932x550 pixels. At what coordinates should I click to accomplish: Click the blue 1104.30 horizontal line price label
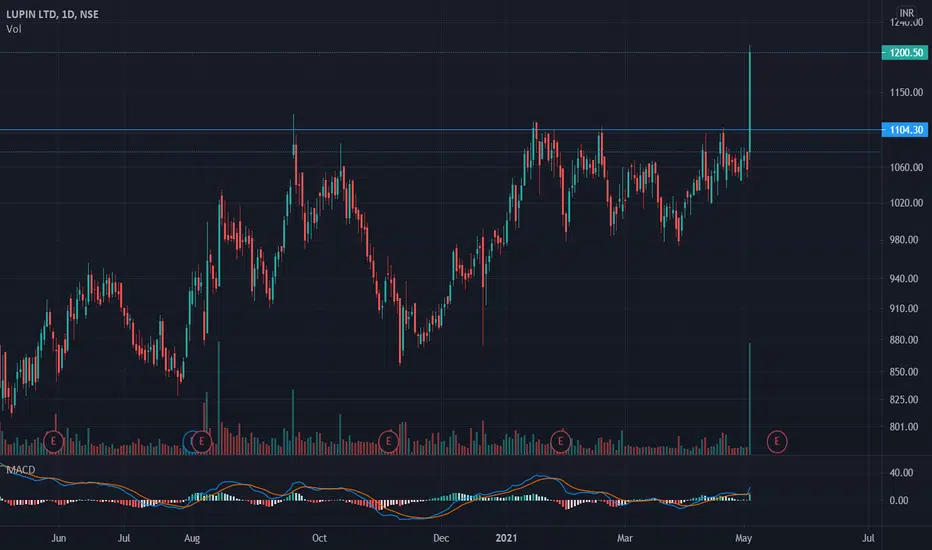point(905,130)
